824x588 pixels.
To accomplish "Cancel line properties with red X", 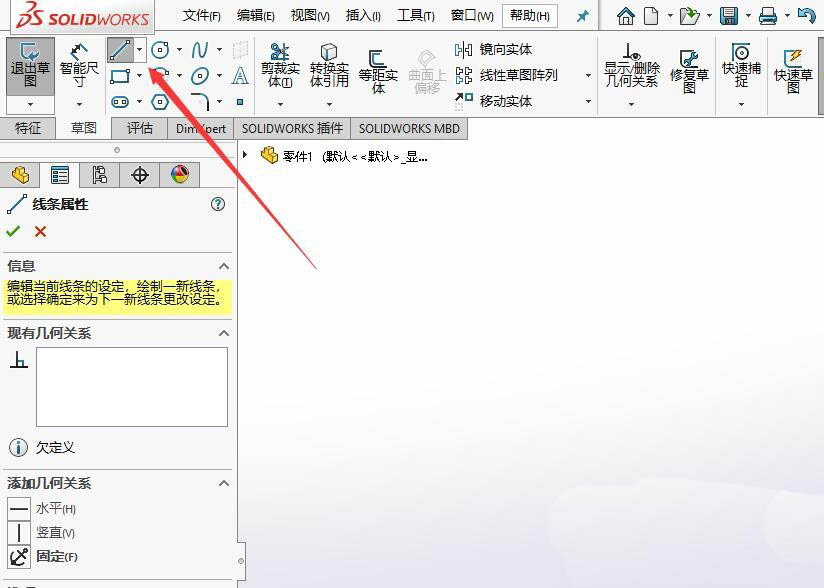I will [40, 231].
